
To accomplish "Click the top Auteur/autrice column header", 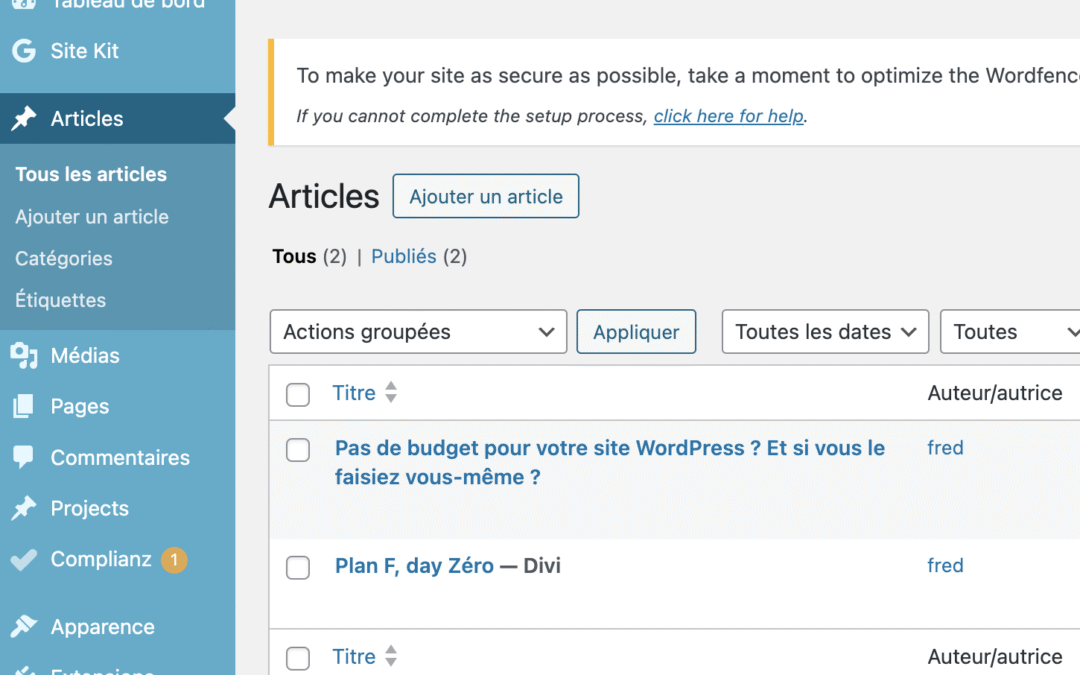I will (995, 393).
